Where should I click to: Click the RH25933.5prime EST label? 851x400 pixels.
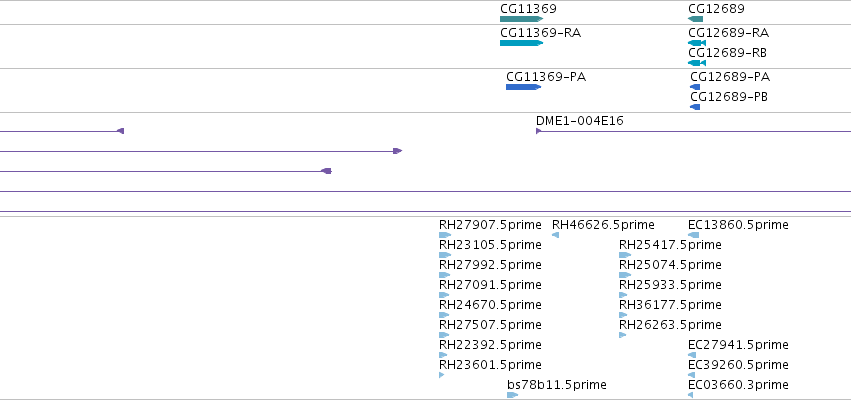coord(670,285)
